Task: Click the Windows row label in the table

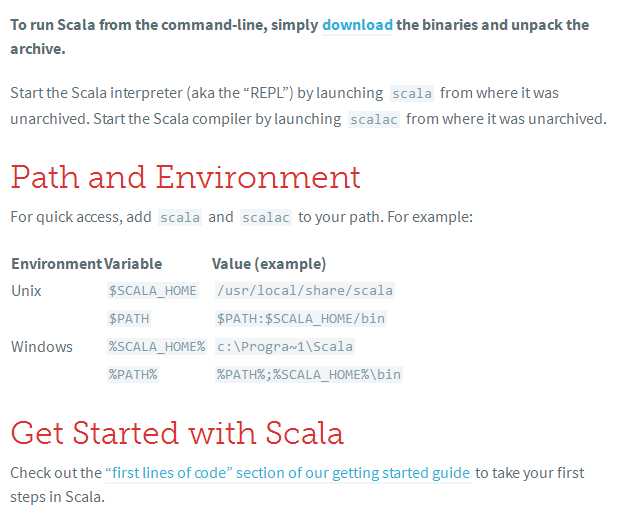Action: [x=42, y=347]
